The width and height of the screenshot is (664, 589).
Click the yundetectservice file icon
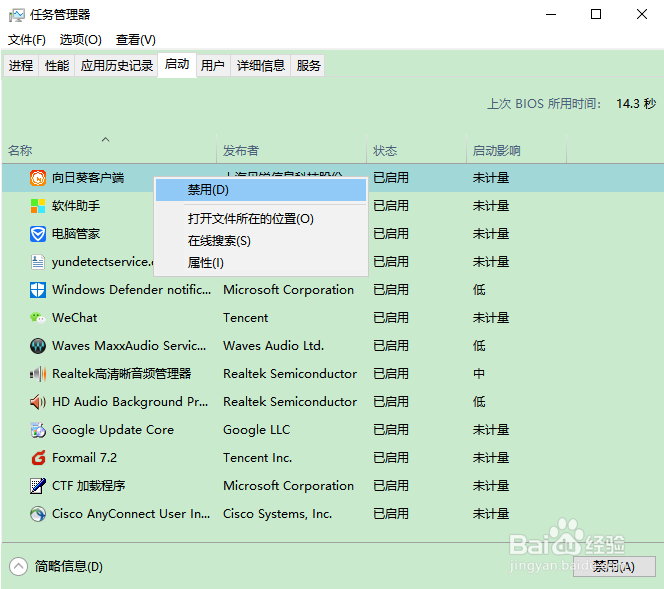click(38, 262)
